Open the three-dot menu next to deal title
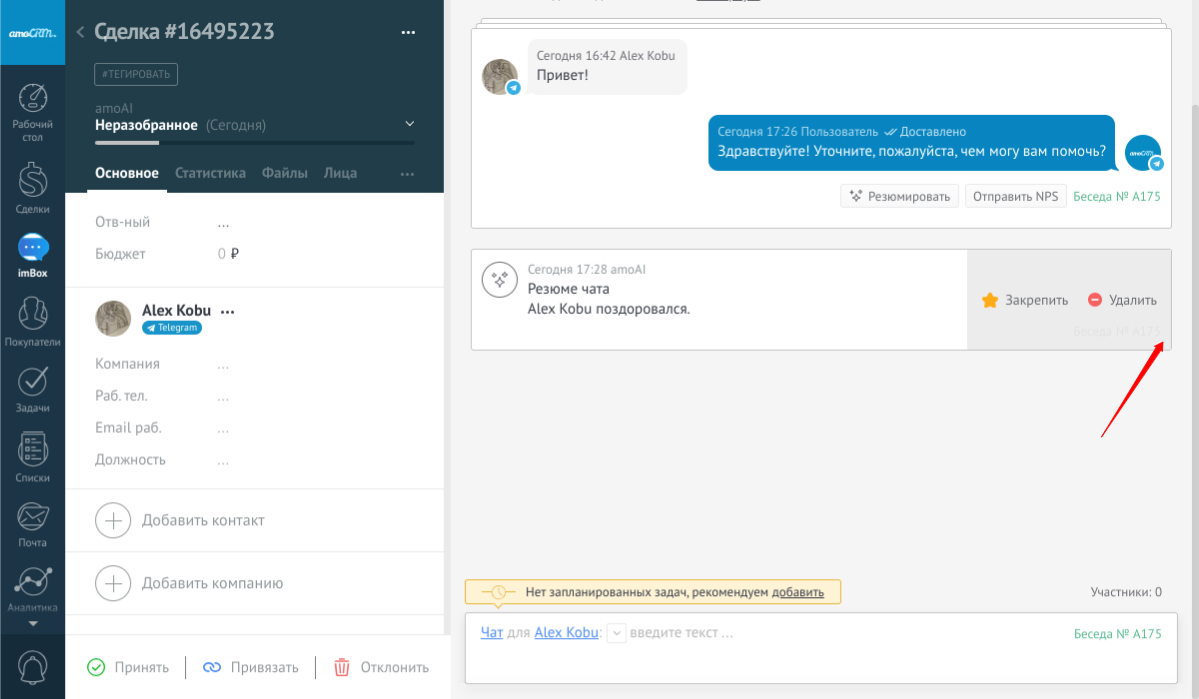Image resolution: width=1199 pixels, height=699 pixels. tap(408, 33)
